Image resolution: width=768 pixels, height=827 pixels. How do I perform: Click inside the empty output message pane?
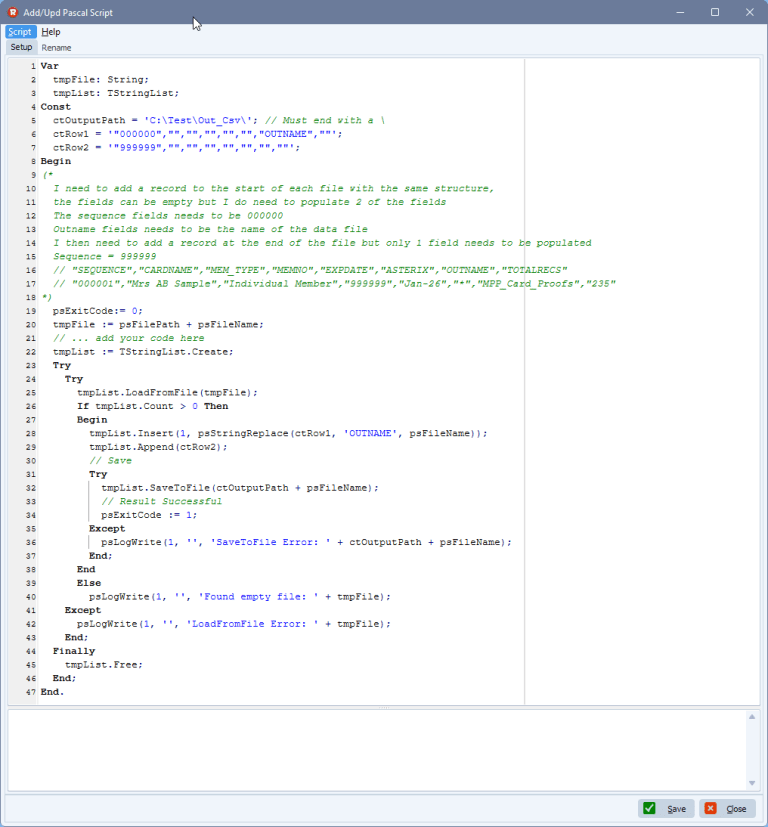click(377, 750)
